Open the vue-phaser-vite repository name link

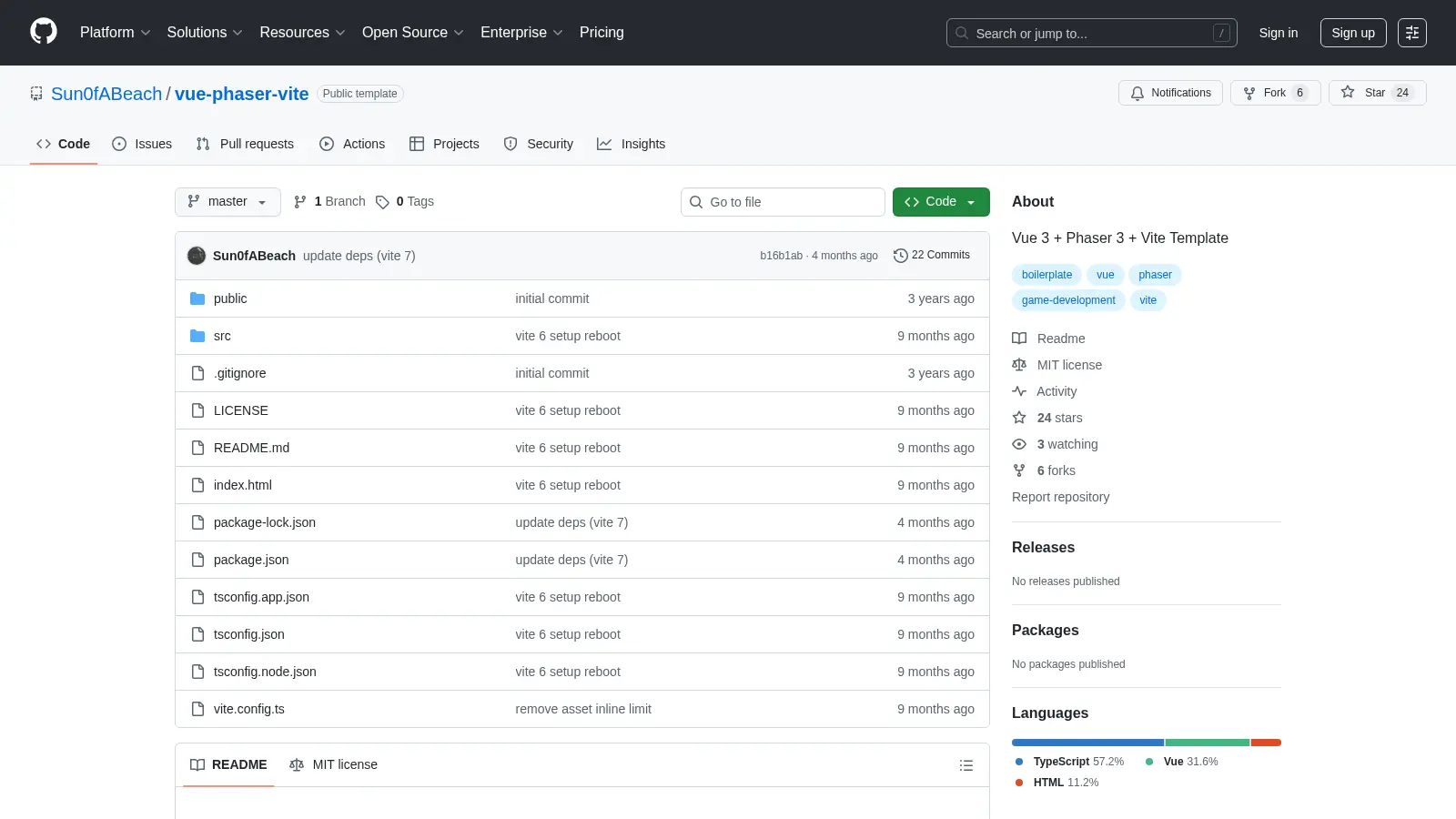(242, 94)
